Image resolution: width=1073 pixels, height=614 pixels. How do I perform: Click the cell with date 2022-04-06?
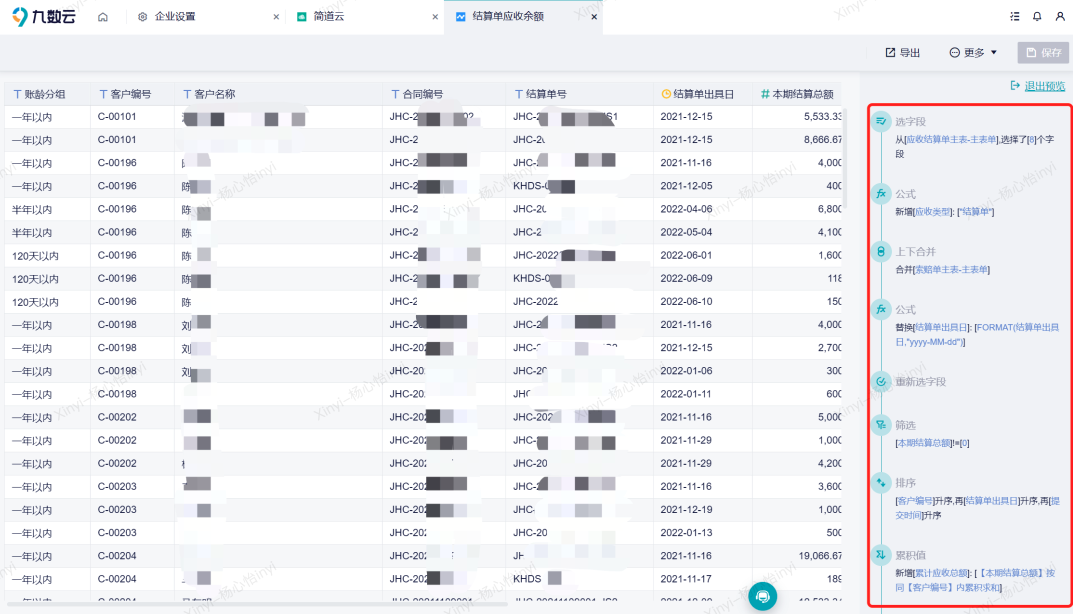tap(702, 209)
